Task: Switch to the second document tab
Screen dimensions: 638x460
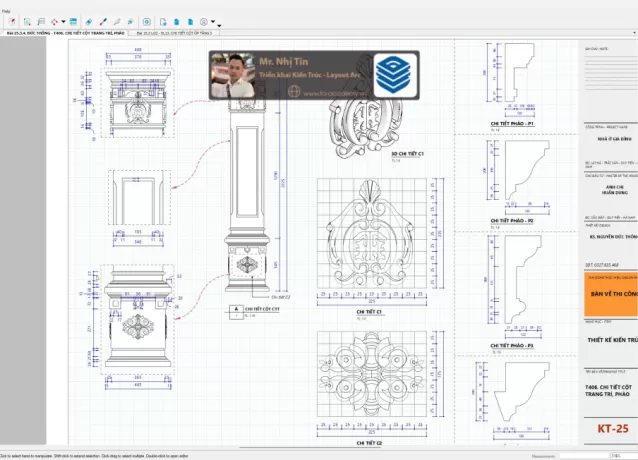Action: click(174, 33)
